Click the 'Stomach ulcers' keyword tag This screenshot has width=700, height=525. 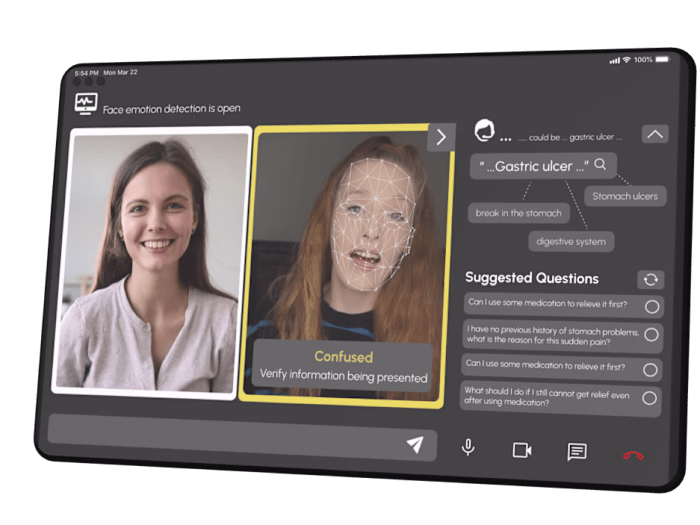point(625,196)
